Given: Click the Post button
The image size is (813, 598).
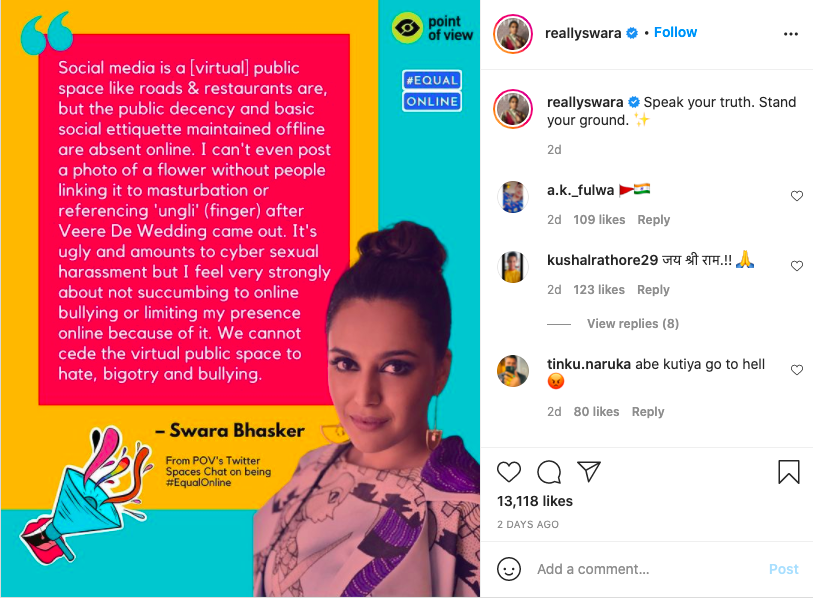Looking at the screenshot, I should coord(783,569).
